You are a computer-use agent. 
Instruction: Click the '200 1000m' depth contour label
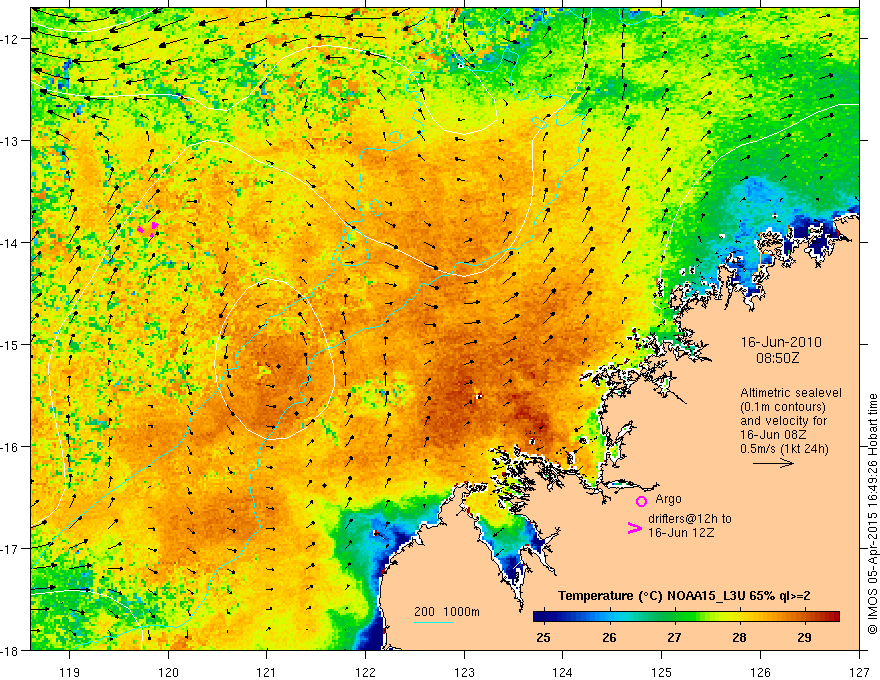(x=447, y=612)
